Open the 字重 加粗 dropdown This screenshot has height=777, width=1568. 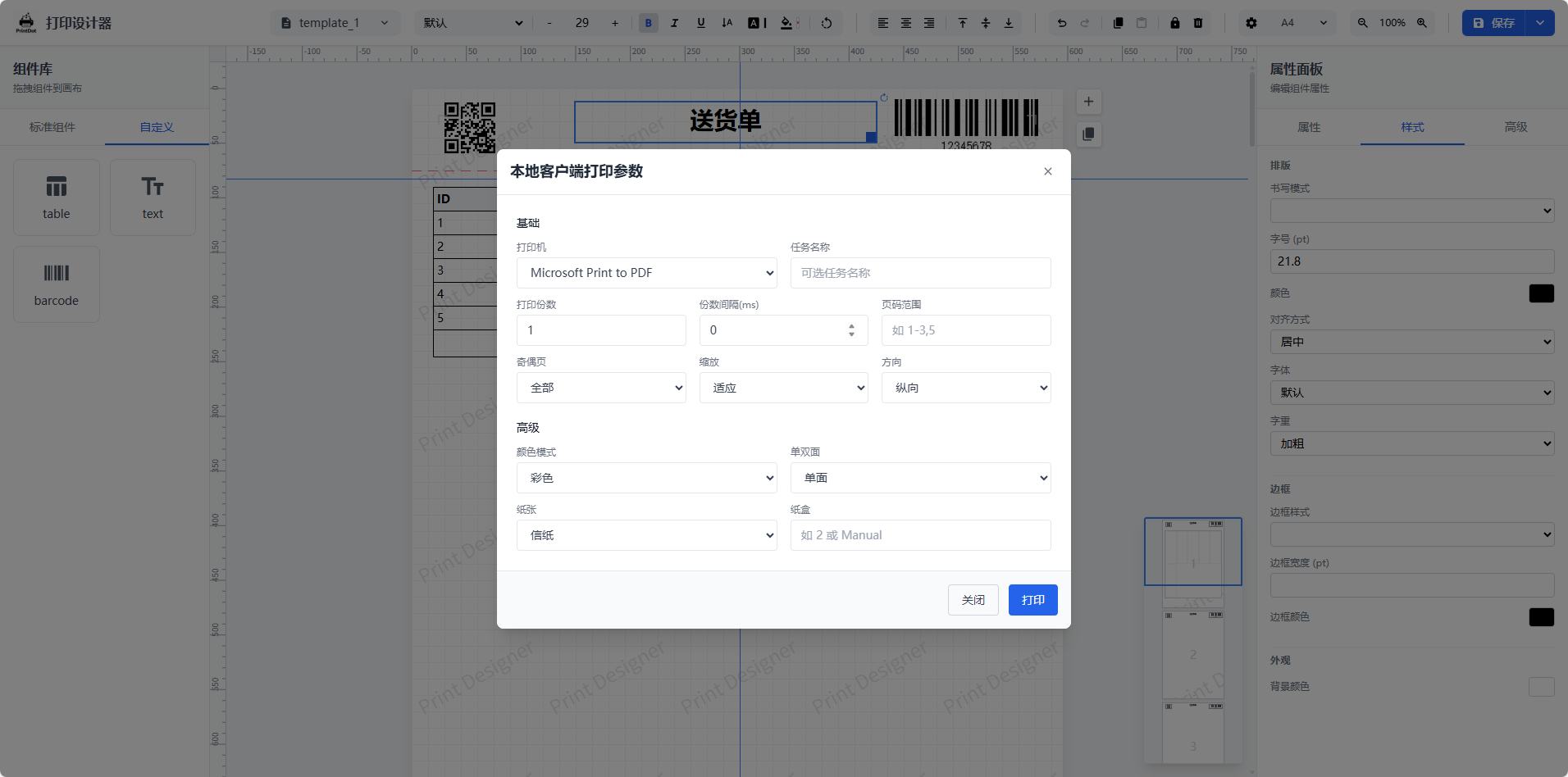click(1412, 443)
